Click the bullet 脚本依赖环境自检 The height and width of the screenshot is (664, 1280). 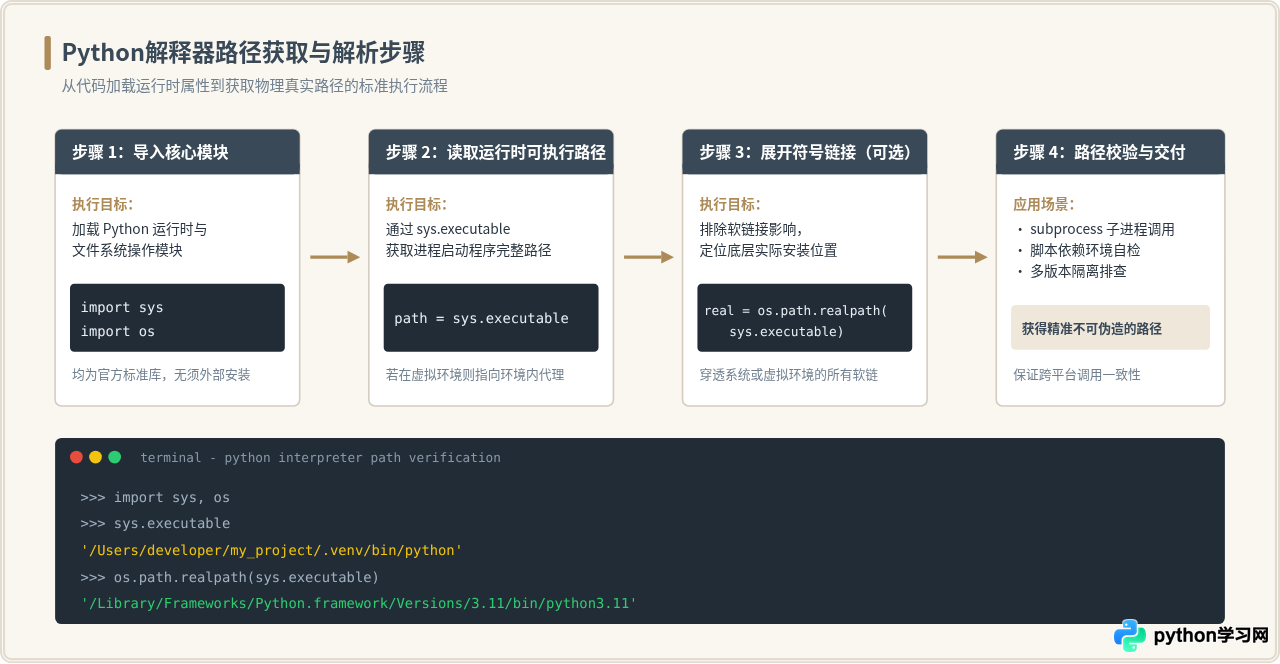click(x=1085, y=250)
